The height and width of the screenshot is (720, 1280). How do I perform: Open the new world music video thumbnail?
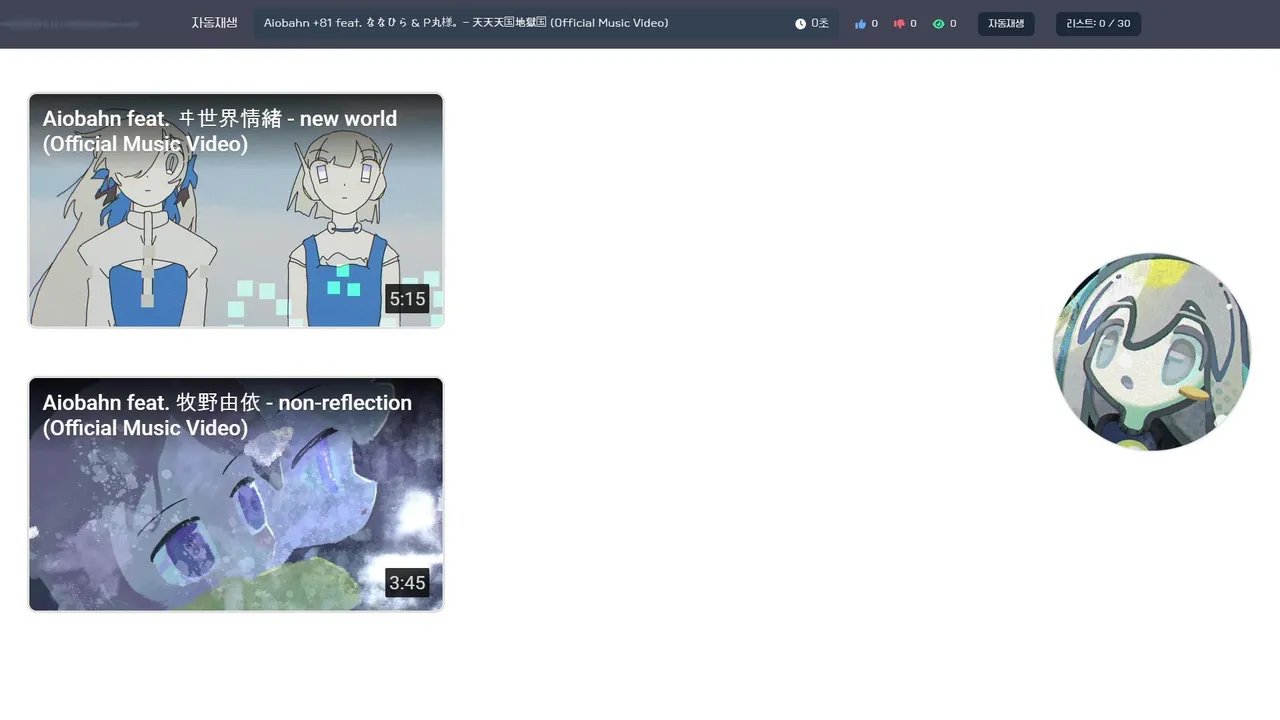(236, 210)
